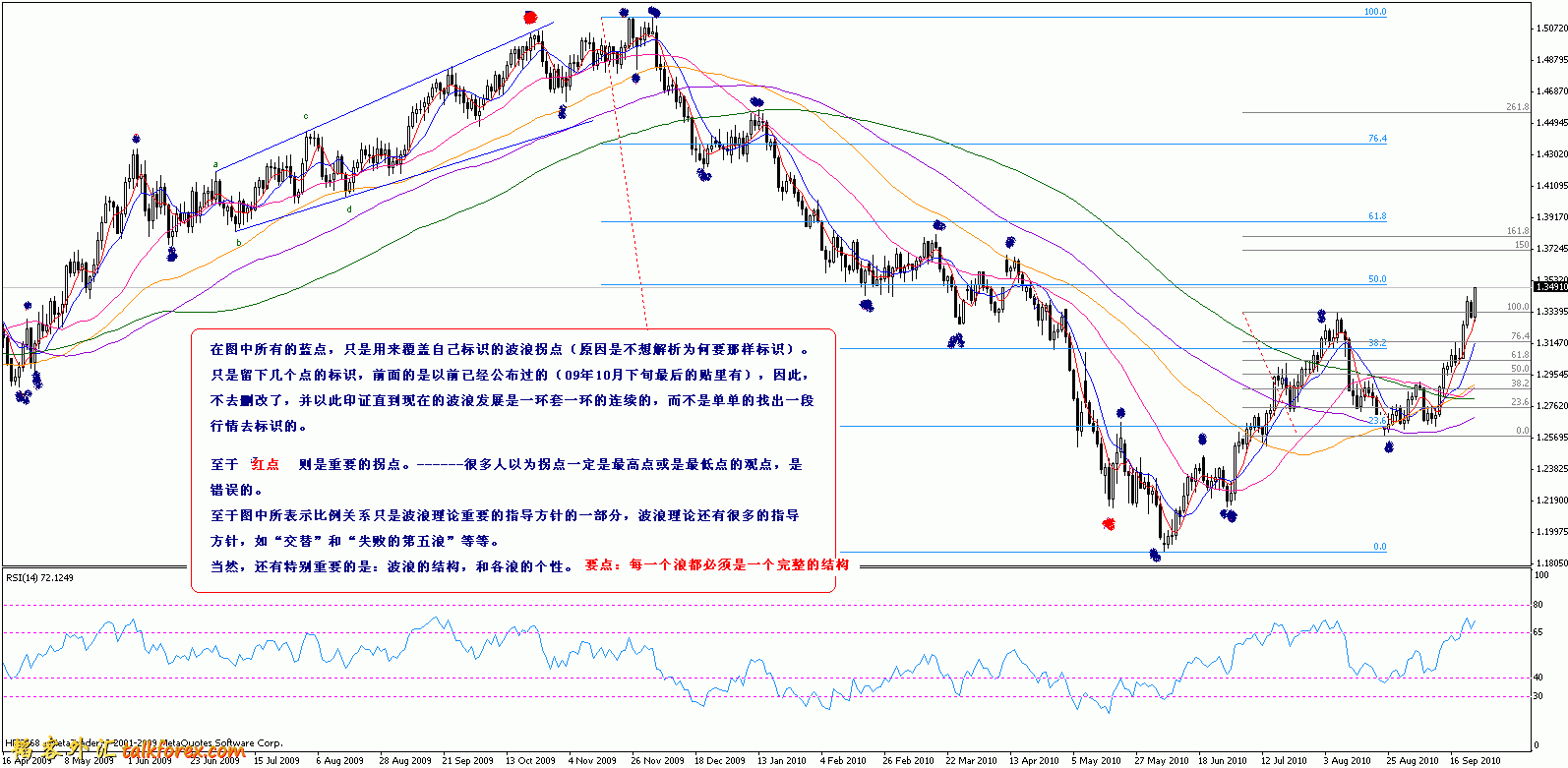Screen dimensions: 1568x768
Task: Click the 4 Feb 2010 date label
Action: (844, 760)
